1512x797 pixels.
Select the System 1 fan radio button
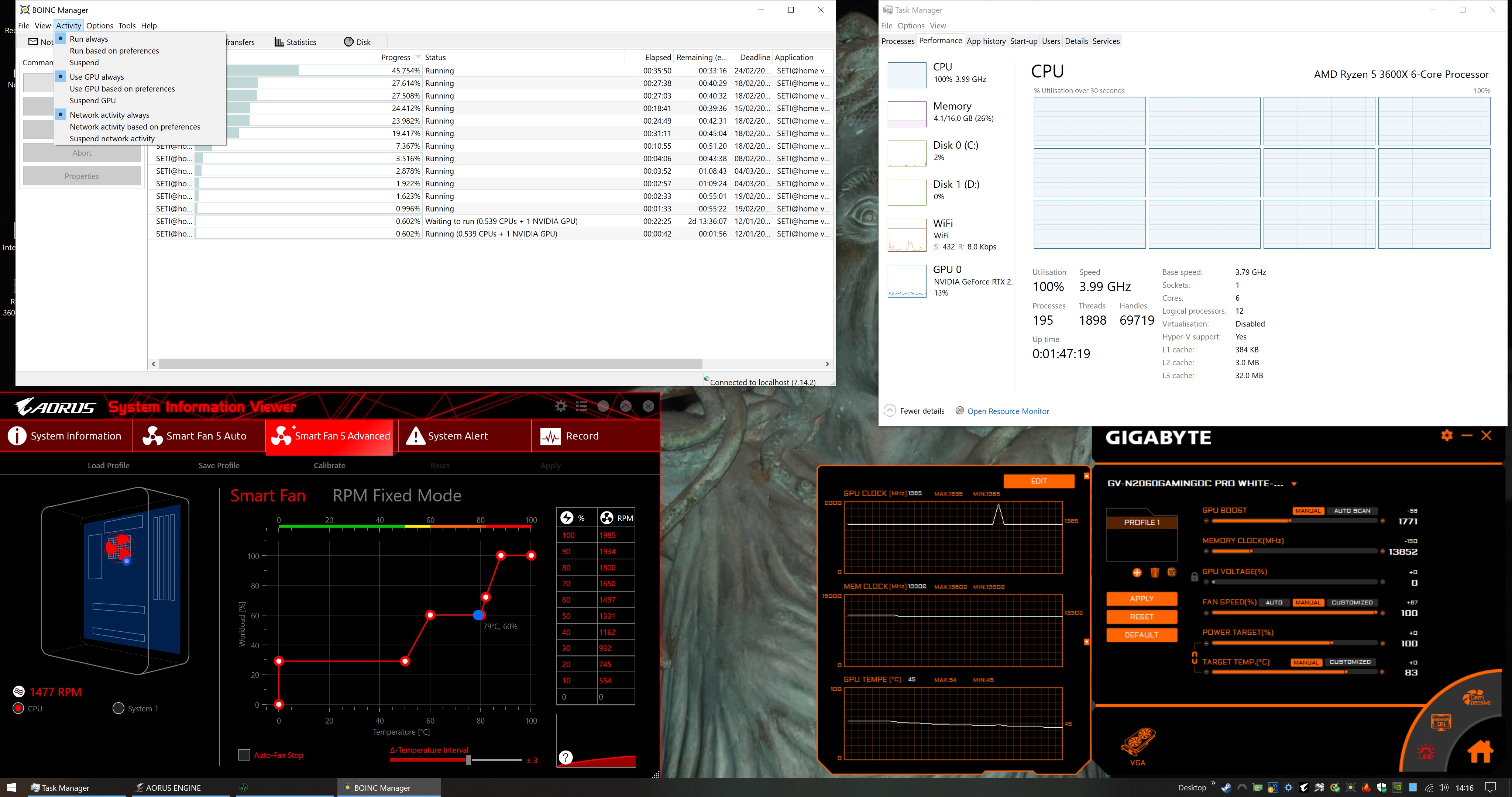click(118, 708)
